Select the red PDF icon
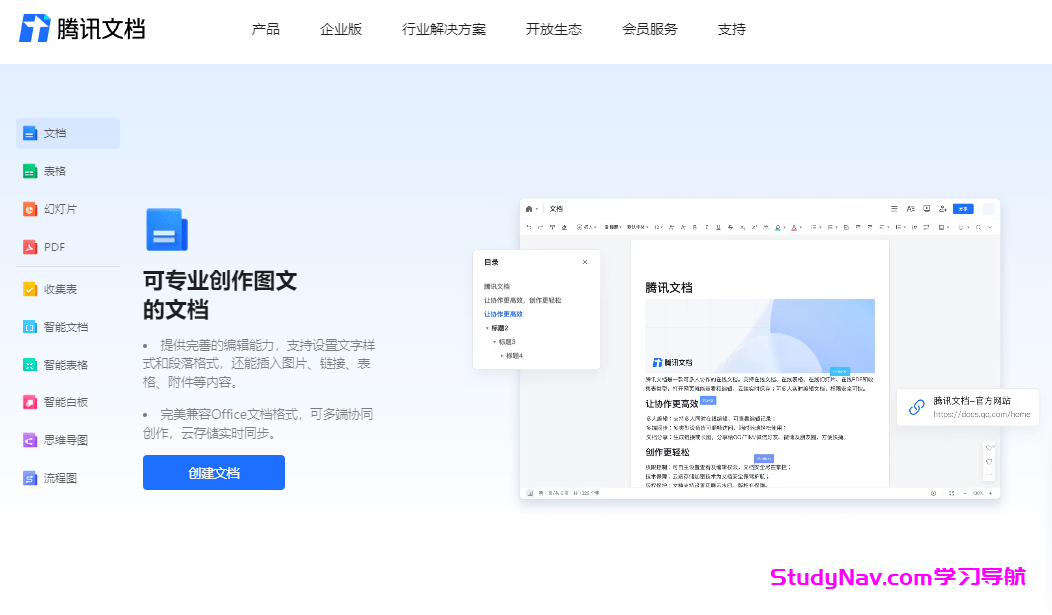1052x615 pixels. [x=30, y=247]
